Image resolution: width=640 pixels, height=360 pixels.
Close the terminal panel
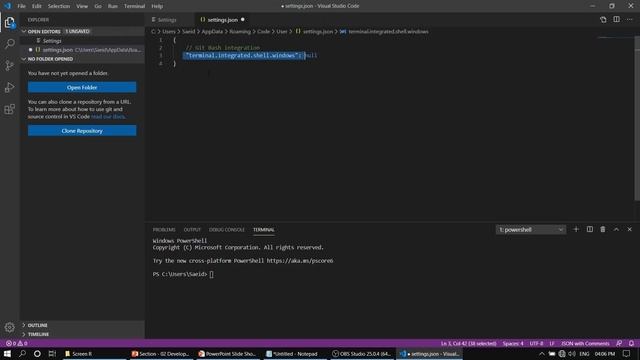click(629, 229)
